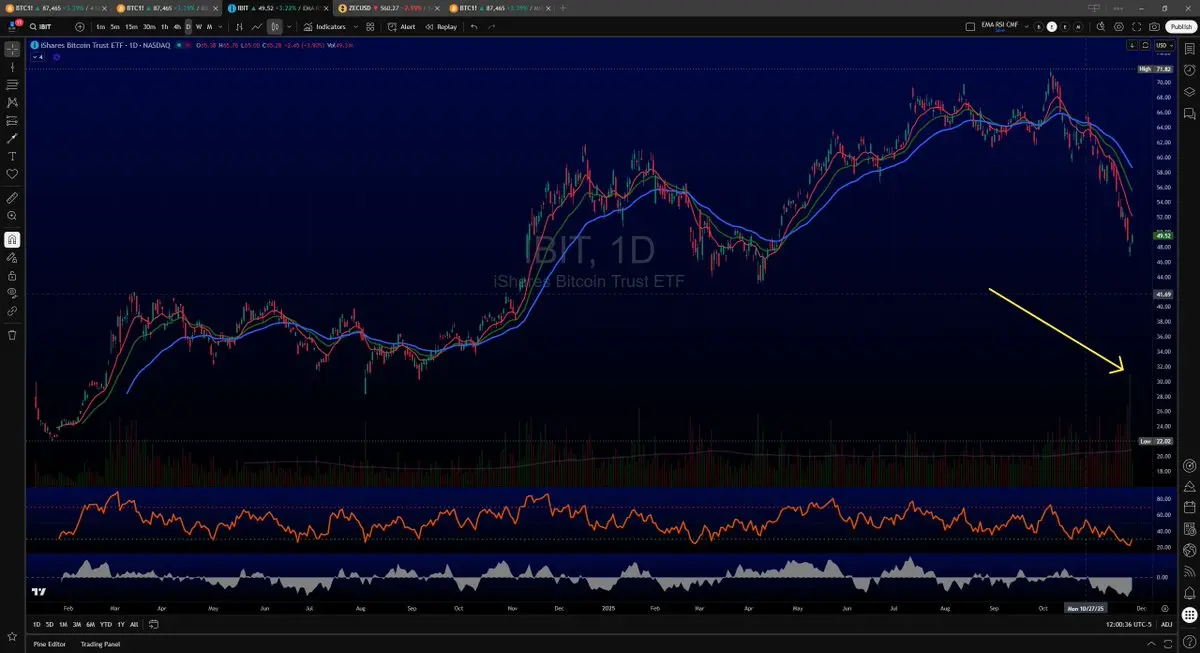Open the IBIT symbol search box
The image size is (1200, 653).
click(x=49, y=27)
